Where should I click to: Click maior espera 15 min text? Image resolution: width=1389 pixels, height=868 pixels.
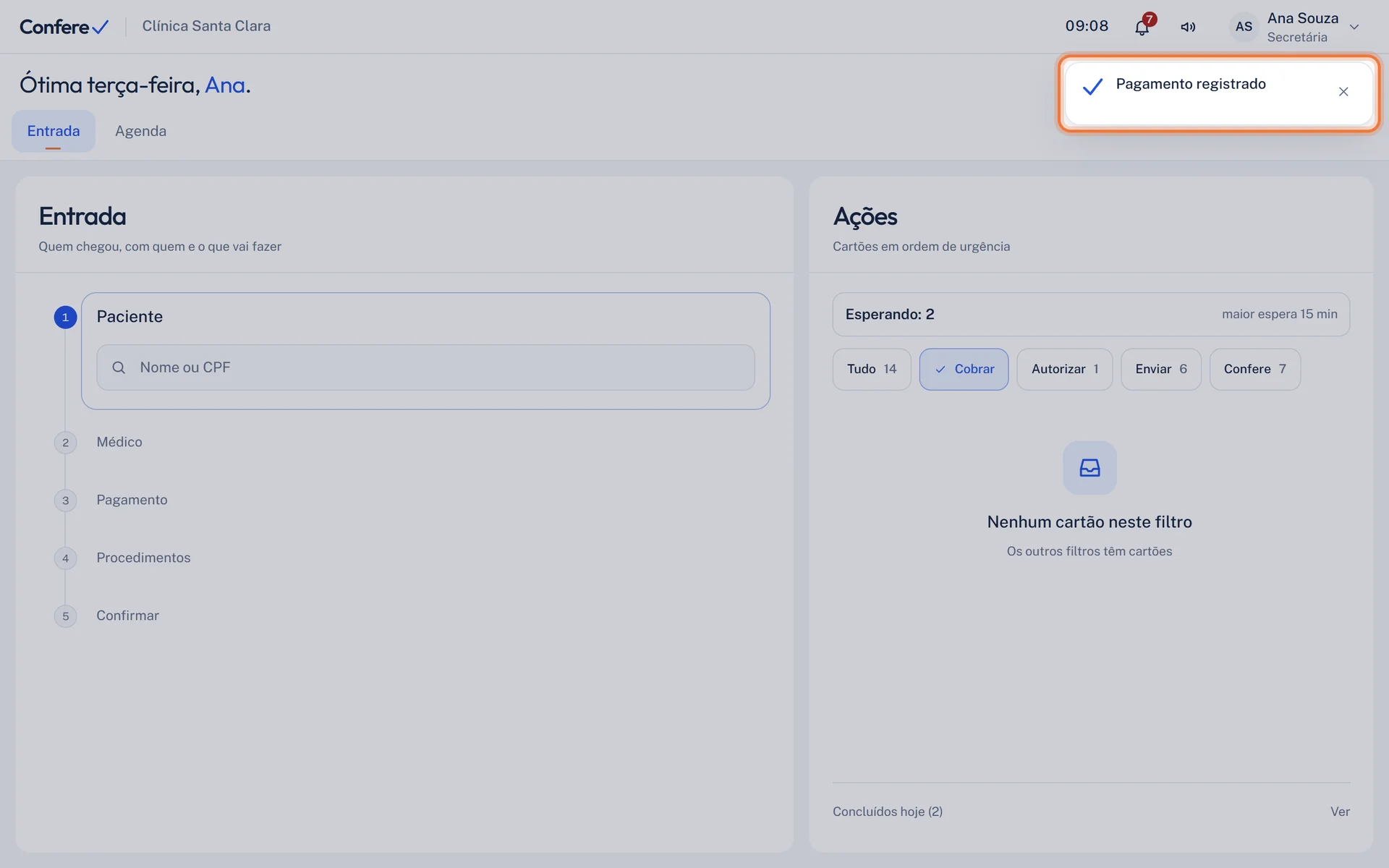(1279, 314)
